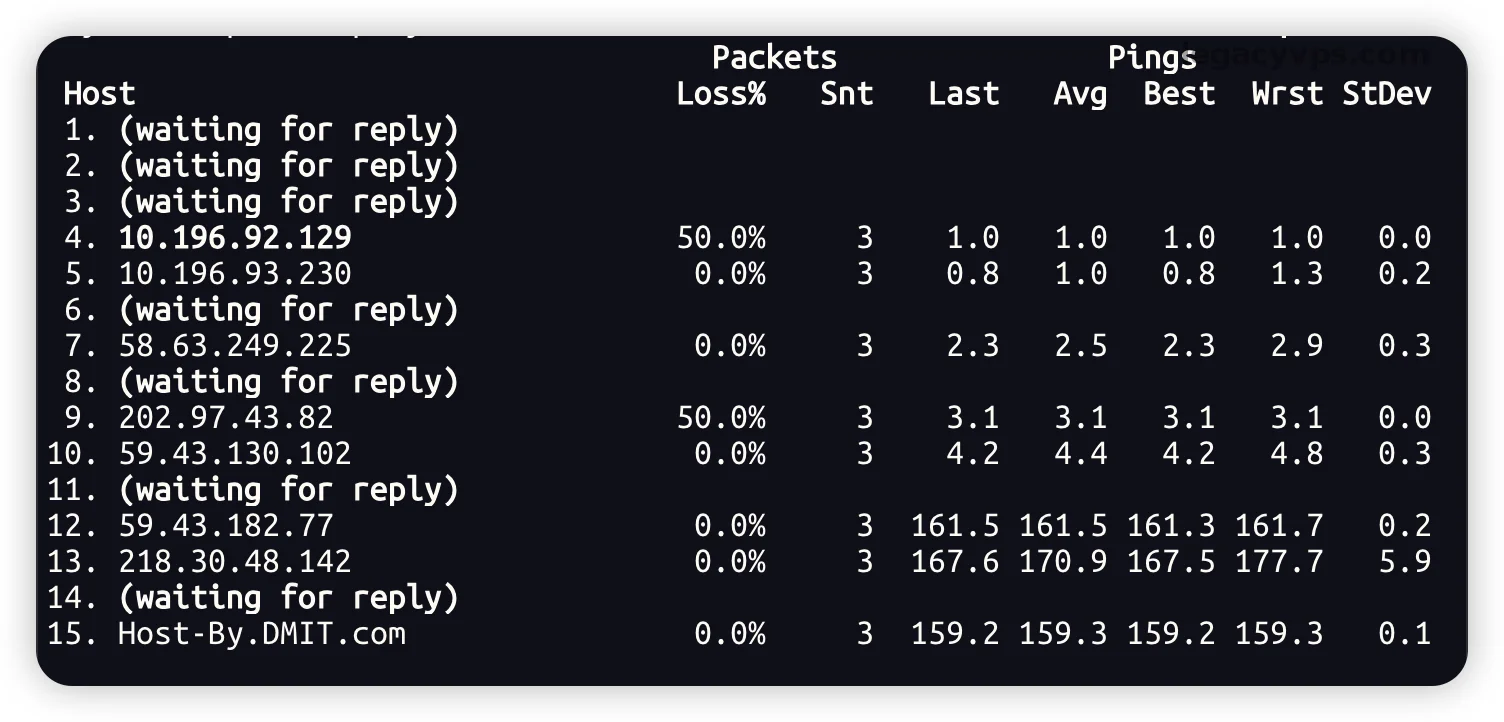Click the Packets group heading
1504x722 pixels.
(774, 58)
